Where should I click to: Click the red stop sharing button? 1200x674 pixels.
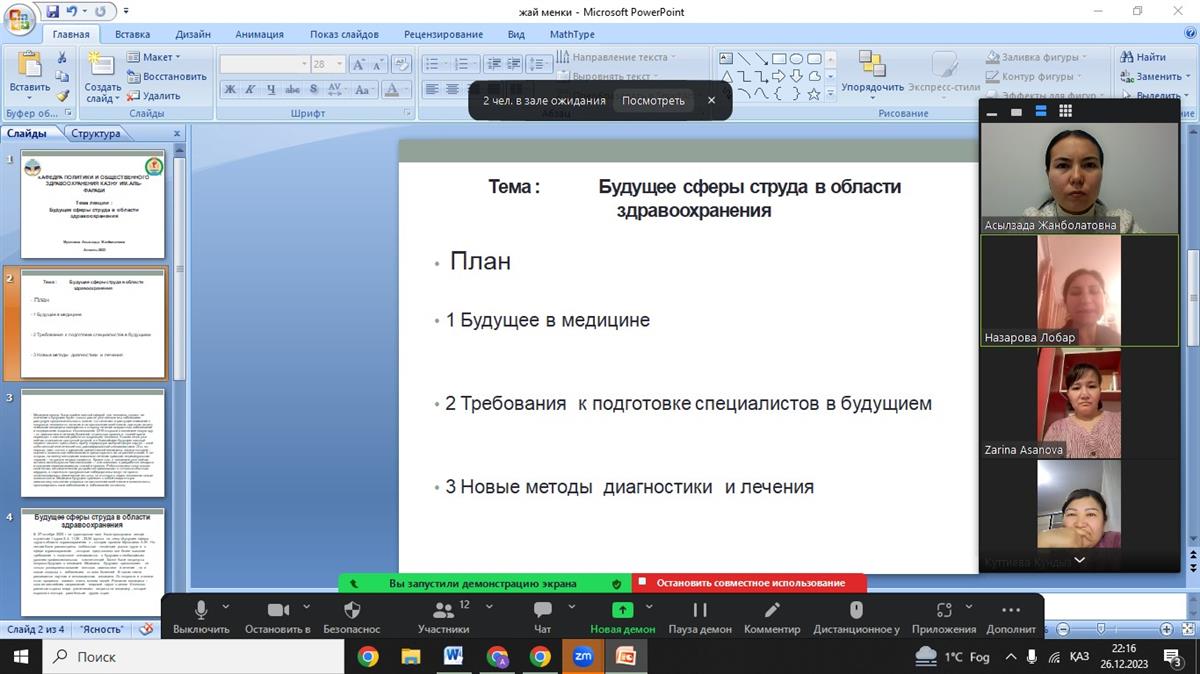(749, 583)
